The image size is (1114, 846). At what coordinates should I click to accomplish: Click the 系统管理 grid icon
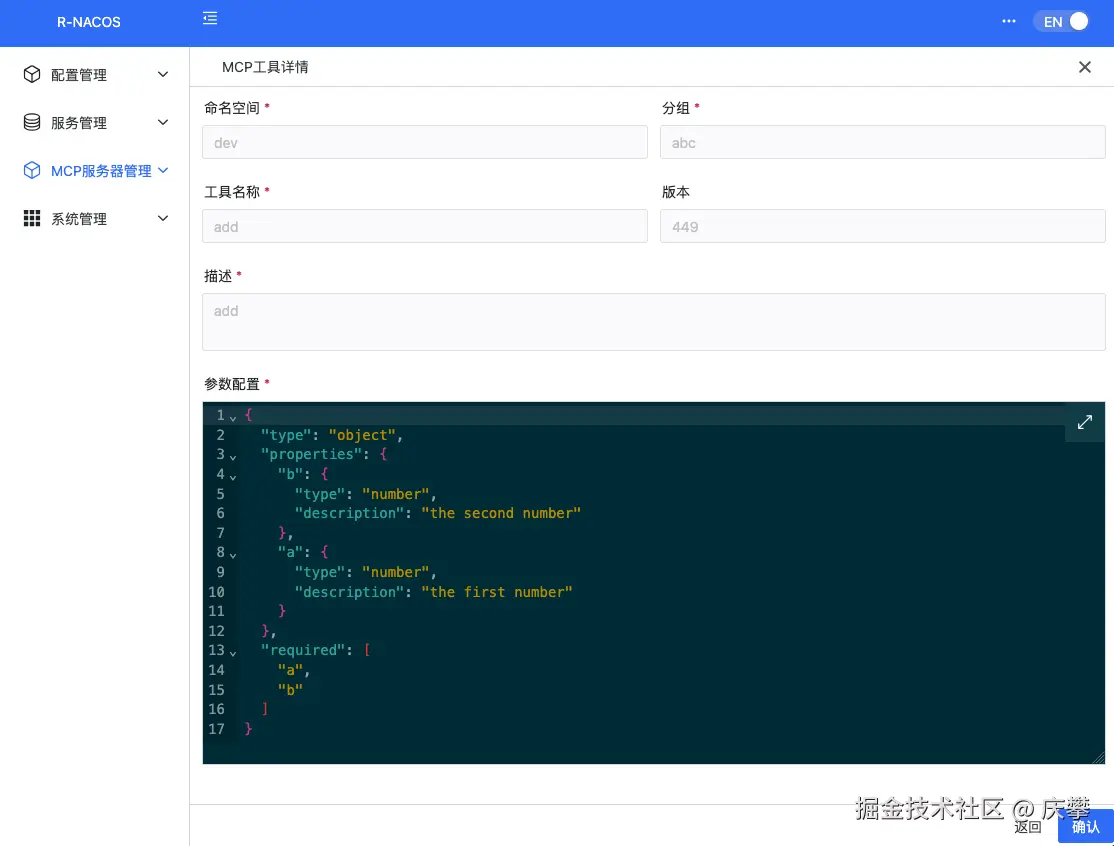[x=32, y=218]
